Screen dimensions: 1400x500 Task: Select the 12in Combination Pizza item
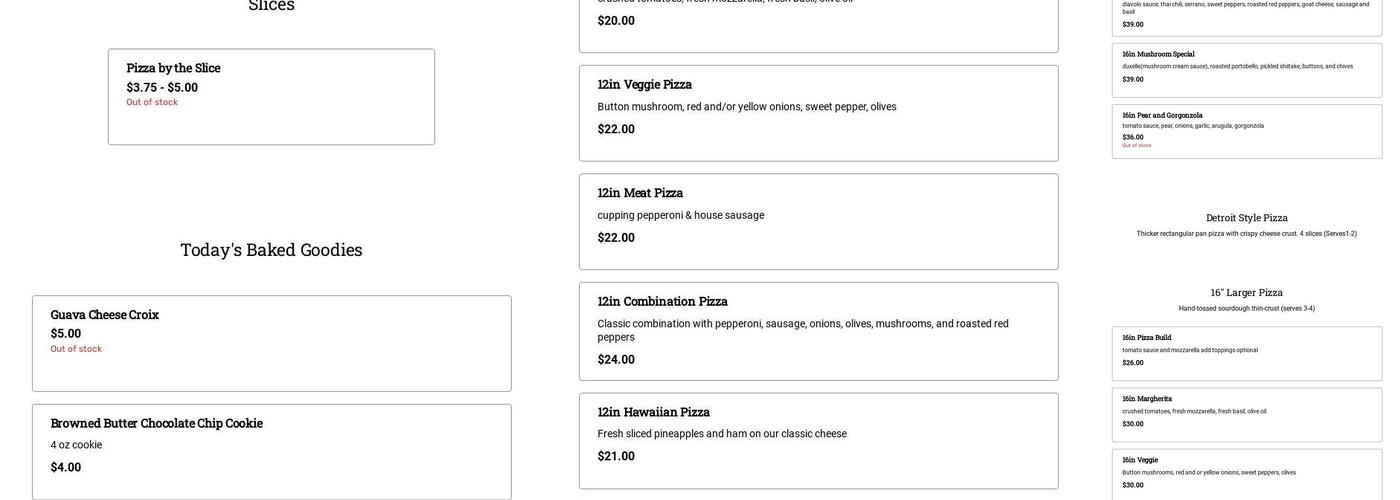click(x=818, y=331)
